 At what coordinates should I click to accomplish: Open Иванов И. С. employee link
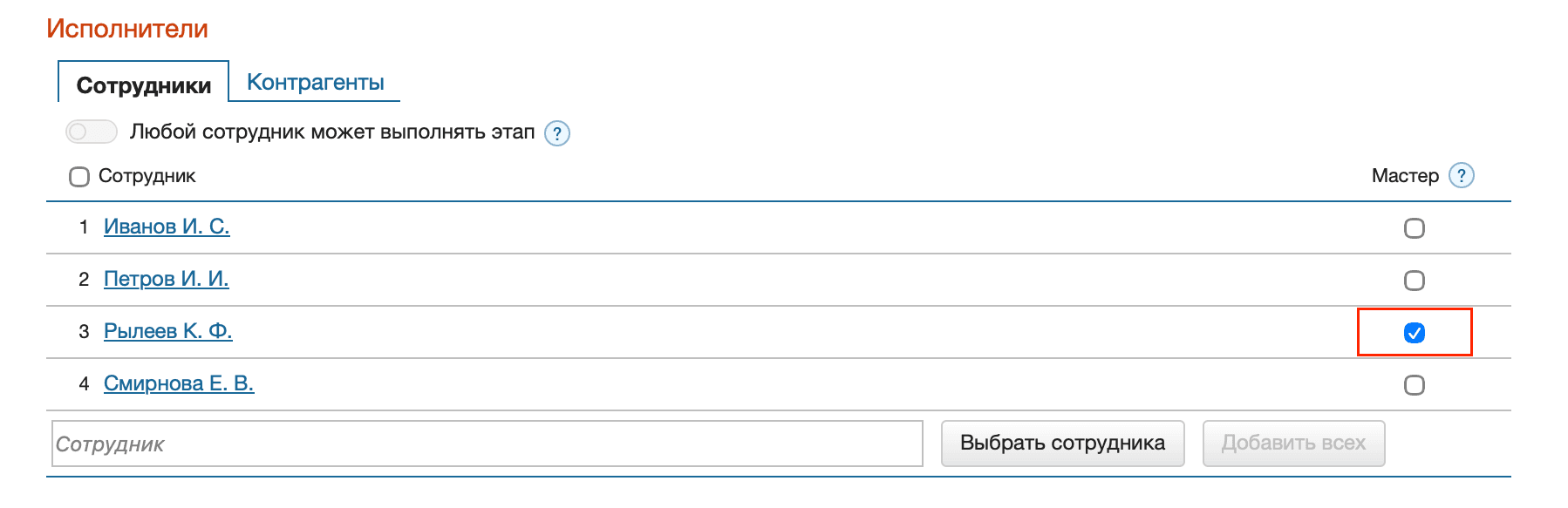click(x=167, y=227)
